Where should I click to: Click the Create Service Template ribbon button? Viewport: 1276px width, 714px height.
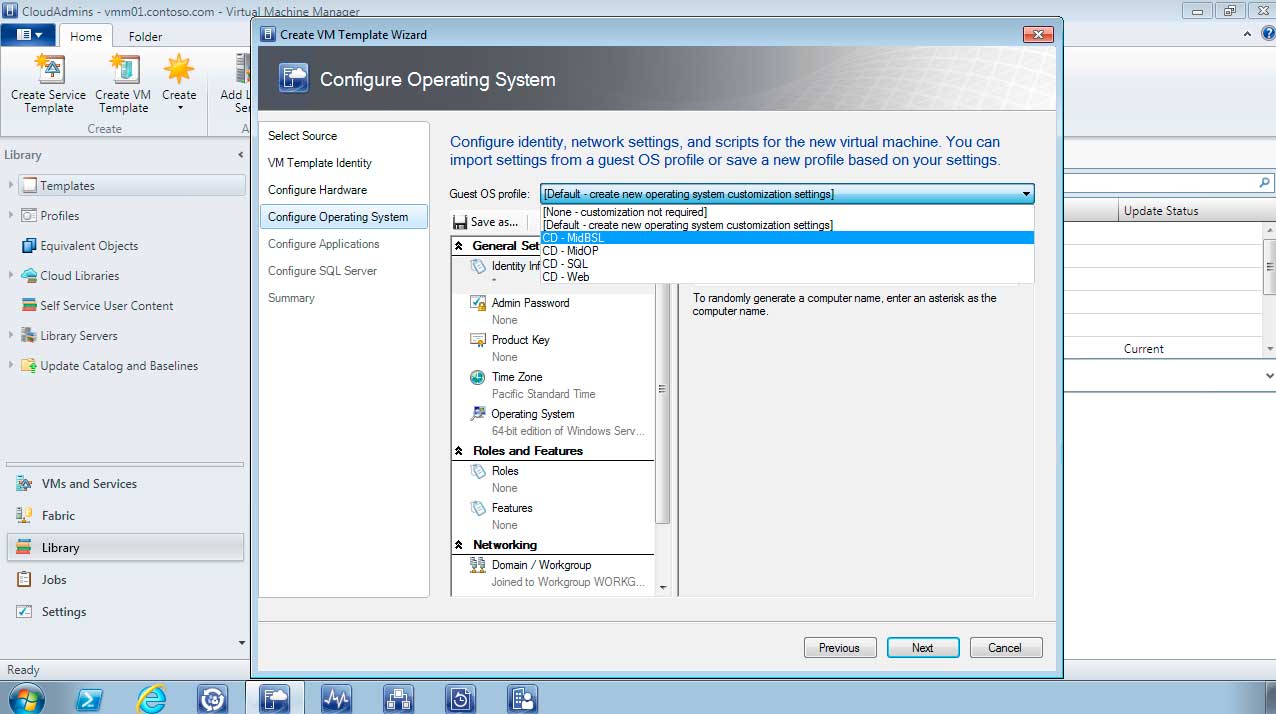[x=49, y=84]
